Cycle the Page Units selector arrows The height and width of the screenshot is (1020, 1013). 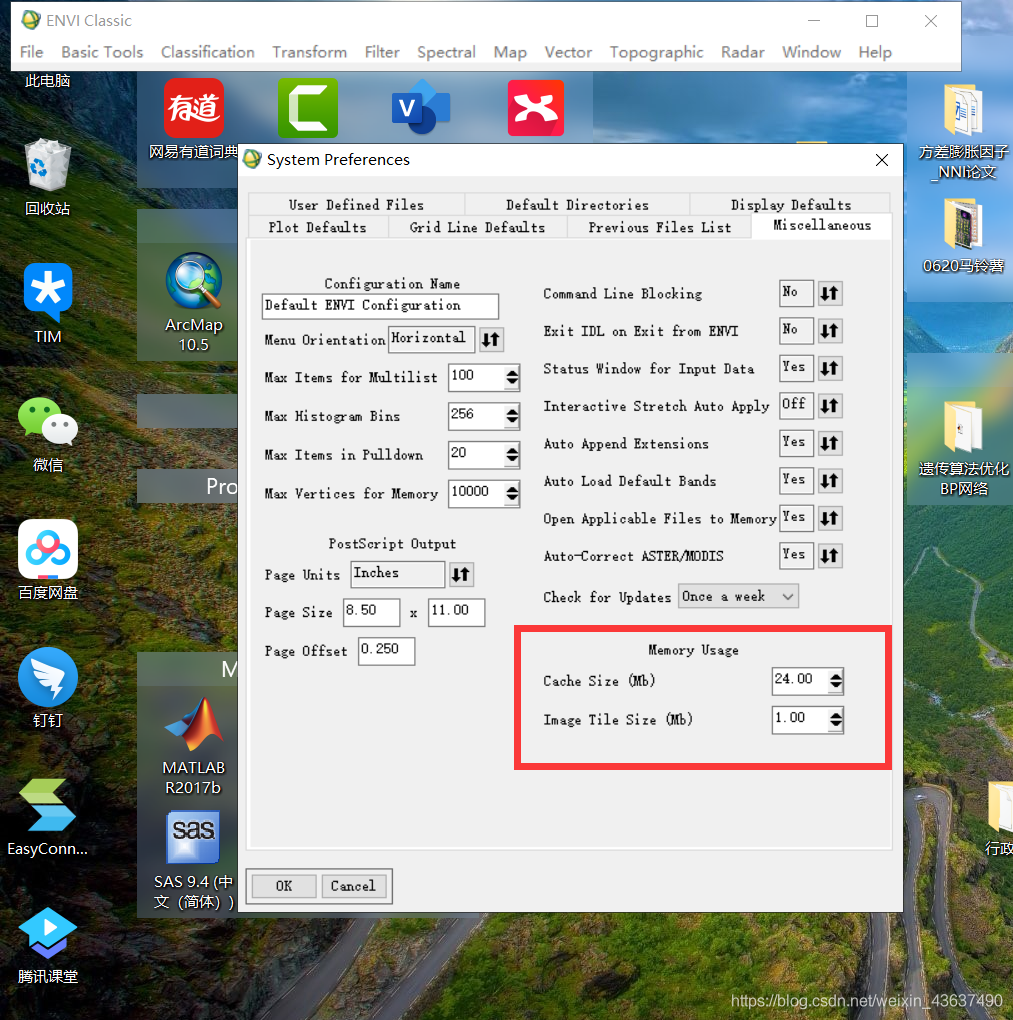461,574
